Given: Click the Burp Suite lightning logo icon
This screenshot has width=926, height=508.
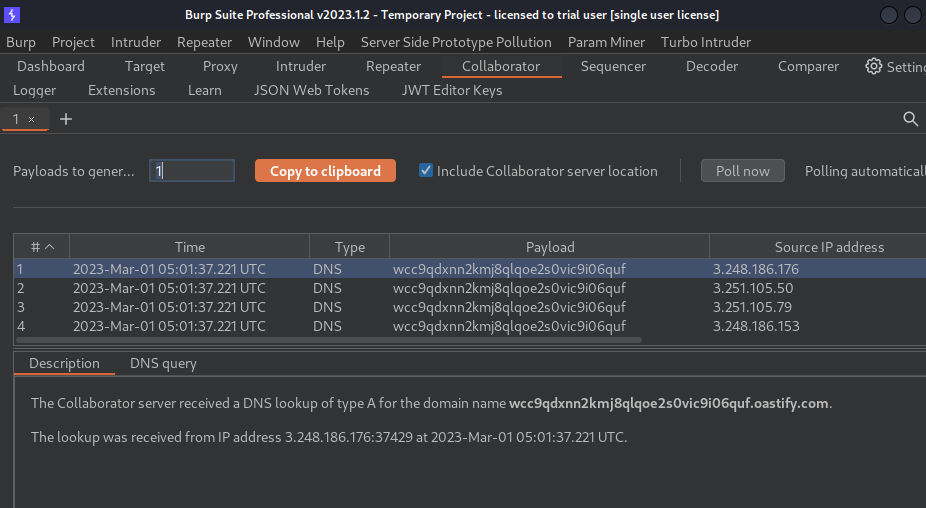Looking at the screenshot, I should [12, 15].
